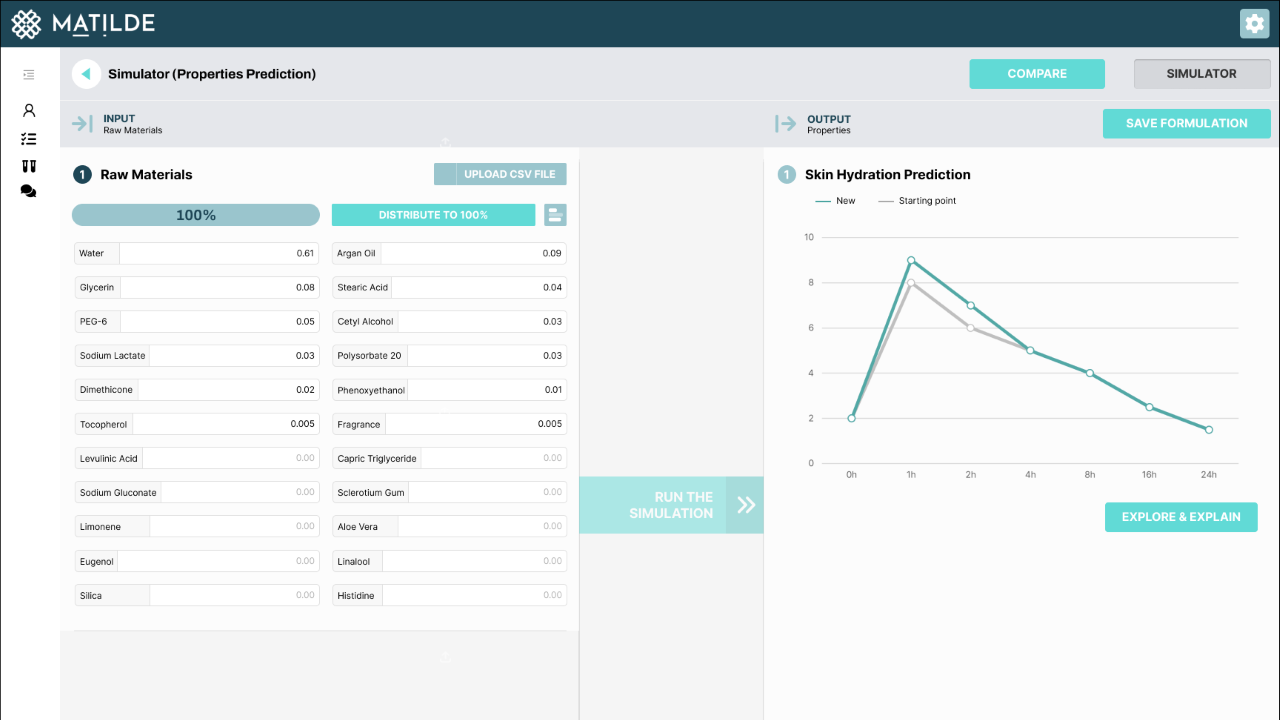This screenshot has height=720, width=1280.
Task: Open the test tubes sidebar icon
Action: point(29,166)
